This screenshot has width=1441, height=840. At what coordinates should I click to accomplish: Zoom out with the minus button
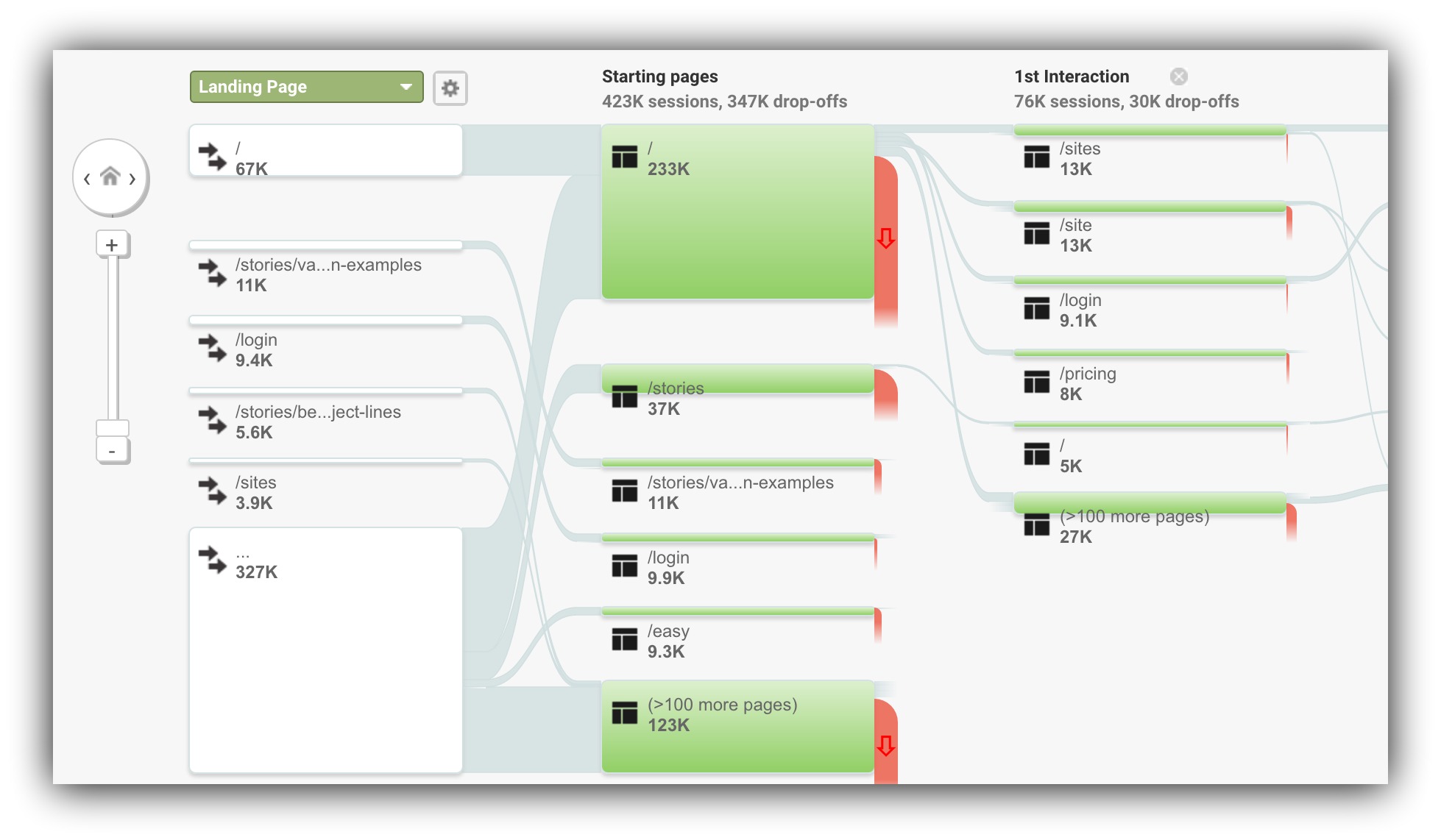112,451
